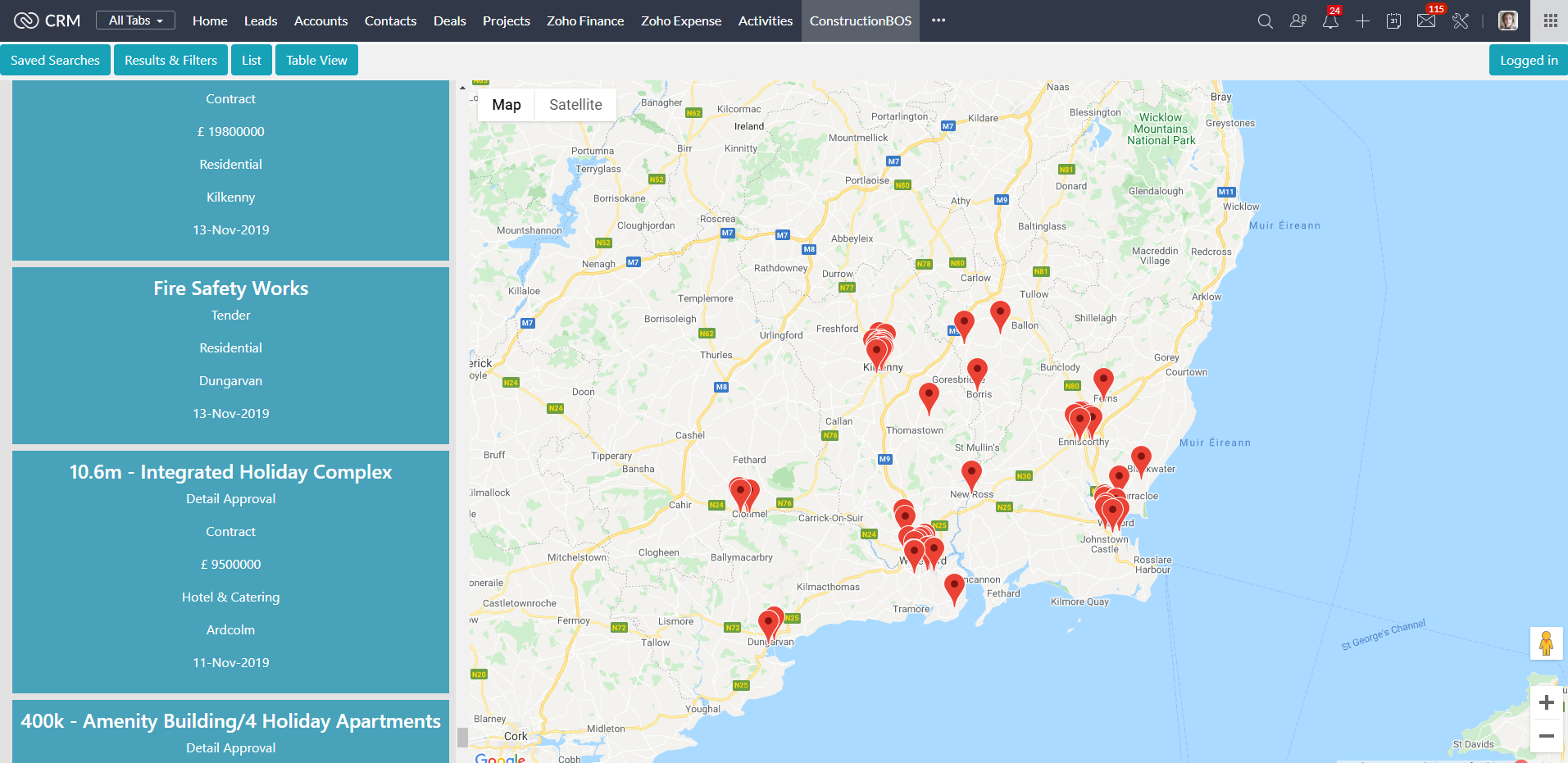Open the apps grid icon

[1550, 21]
